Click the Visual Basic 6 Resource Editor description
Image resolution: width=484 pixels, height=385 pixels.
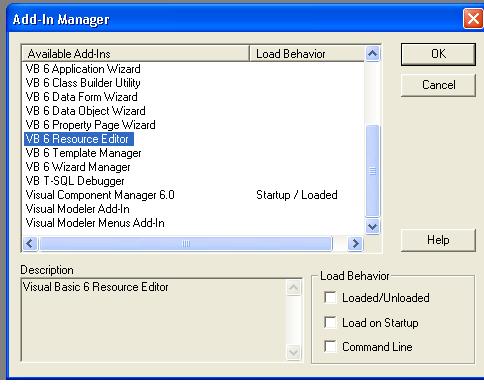95,287
